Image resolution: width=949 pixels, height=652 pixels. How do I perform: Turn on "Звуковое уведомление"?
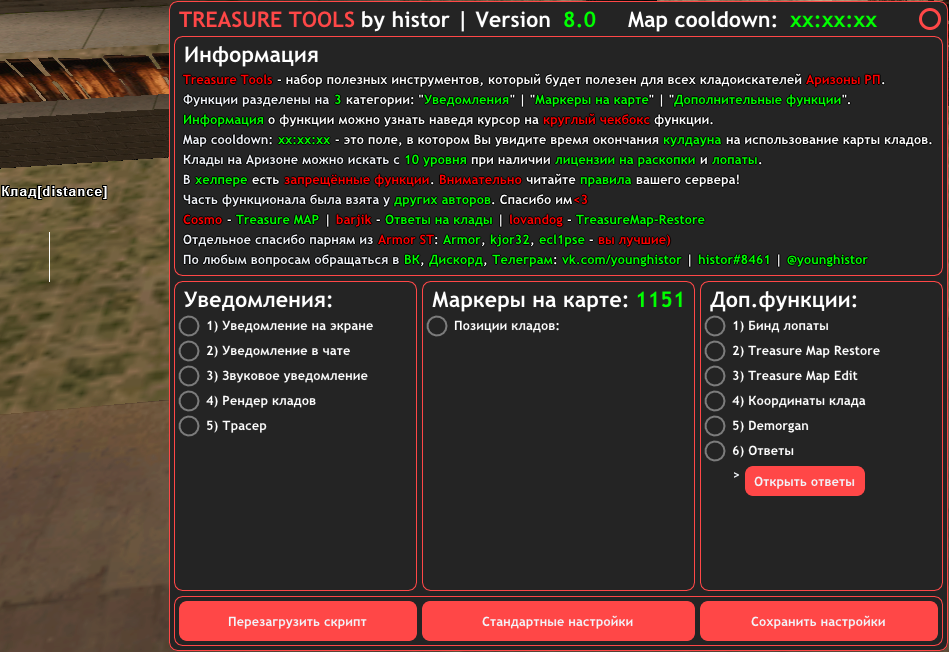(x=189, y=376)
